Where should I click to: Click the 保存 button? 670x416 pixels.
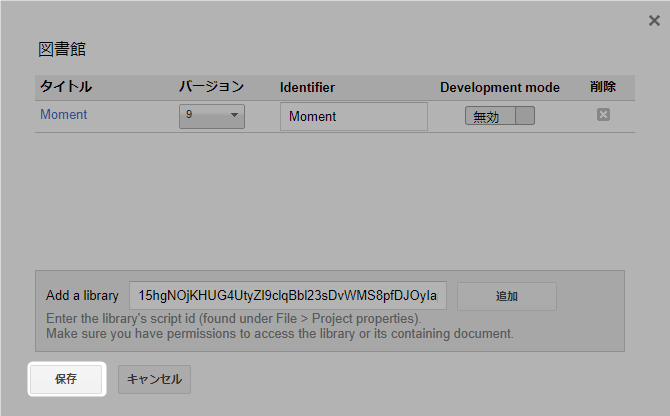[66, 379]
